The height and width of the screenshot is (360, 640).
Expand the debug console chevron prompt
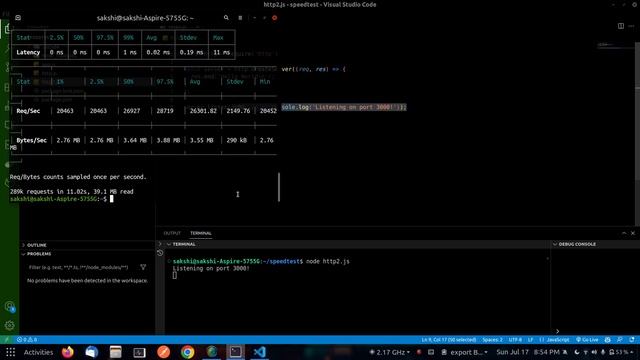click(x=558, y=331)
